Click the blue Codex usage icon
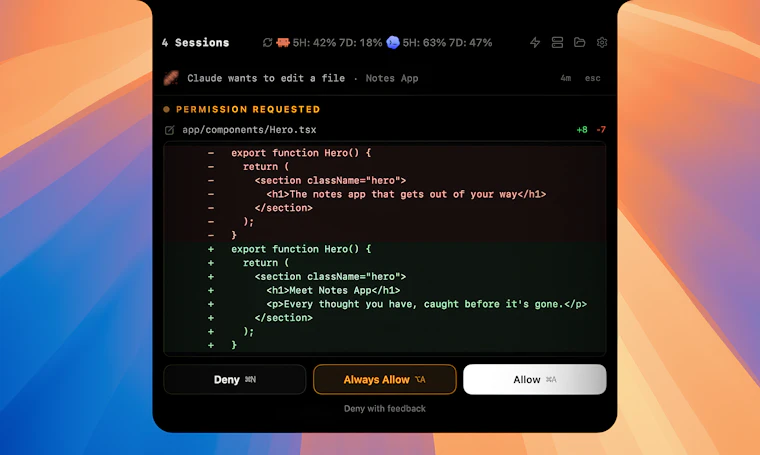 393,43
